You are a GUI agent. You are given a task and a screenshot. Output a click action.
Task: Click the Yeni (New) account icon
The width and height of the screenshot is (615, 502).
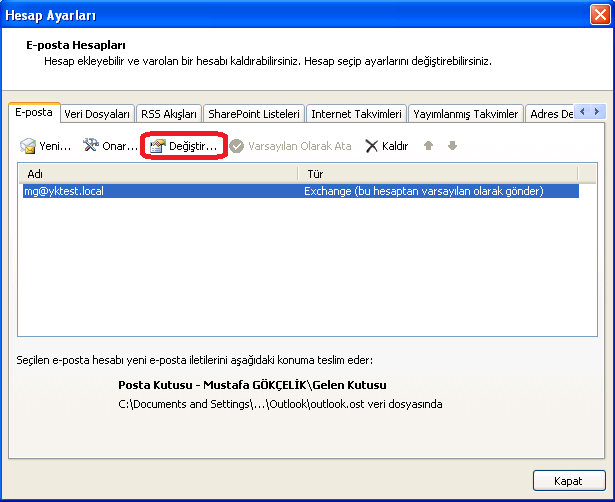click(x=28, y=146)
